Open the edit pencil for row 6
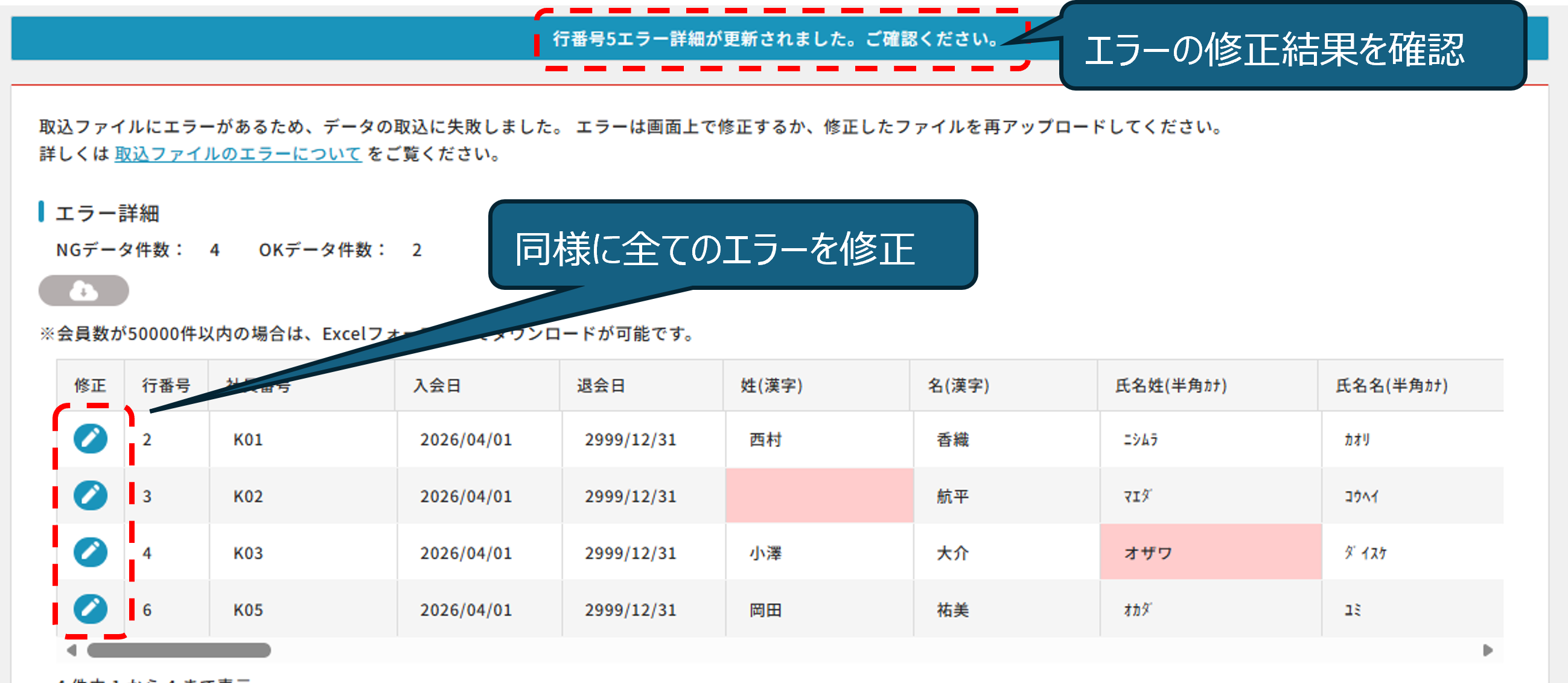 [x=91, y=609]
